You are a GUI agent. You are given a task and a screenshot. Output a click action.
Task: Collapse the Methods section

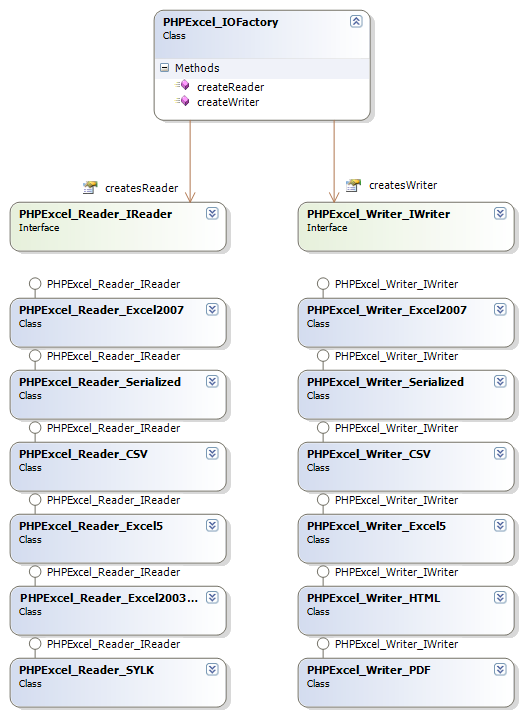coord(164,68)
